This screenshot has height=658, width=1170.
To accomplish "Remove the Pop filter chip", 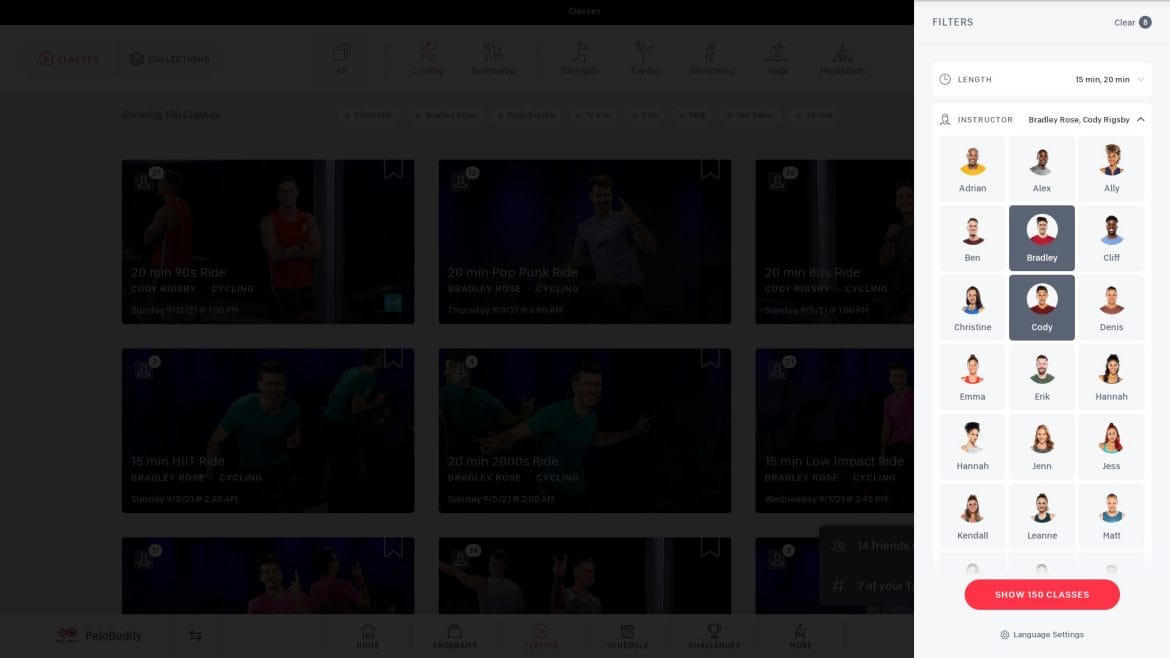I will pos(645,115).
